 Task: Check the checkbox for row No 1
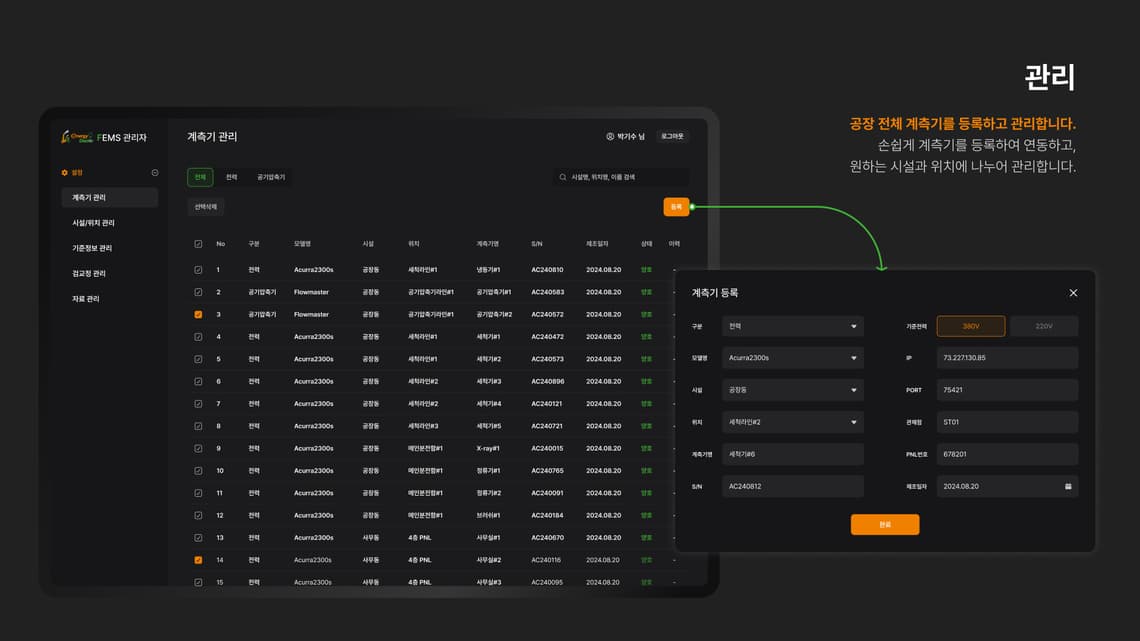click(x=198, y=270)
